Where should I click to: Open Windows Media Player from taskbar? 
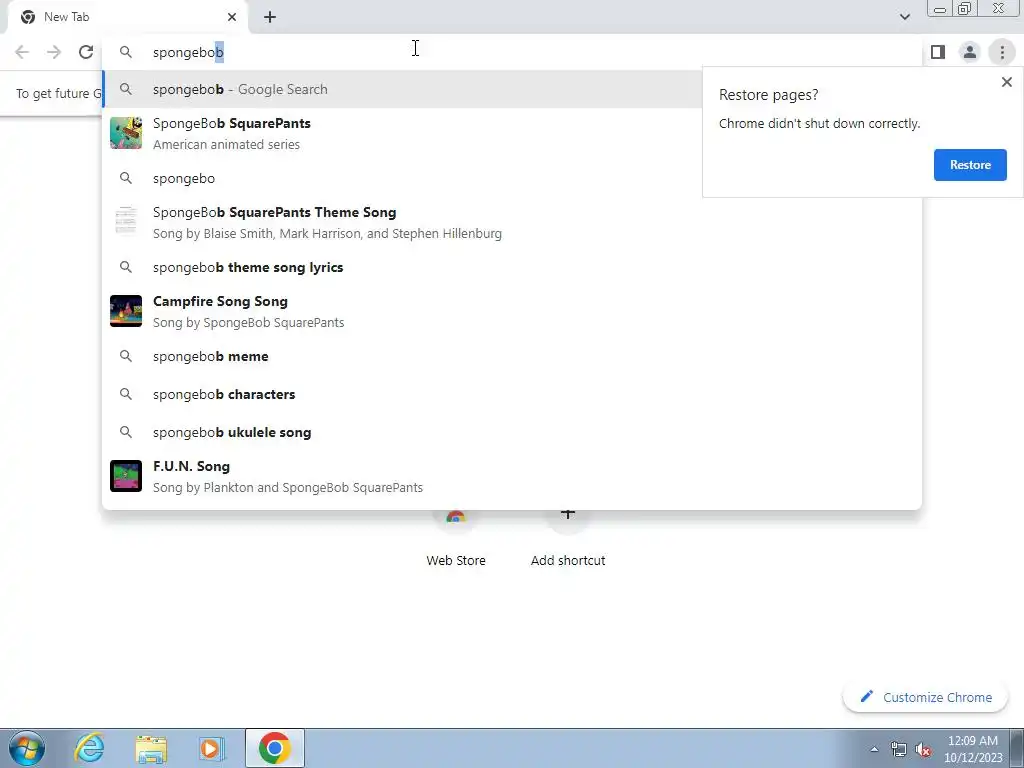click(x=211, y=748)
